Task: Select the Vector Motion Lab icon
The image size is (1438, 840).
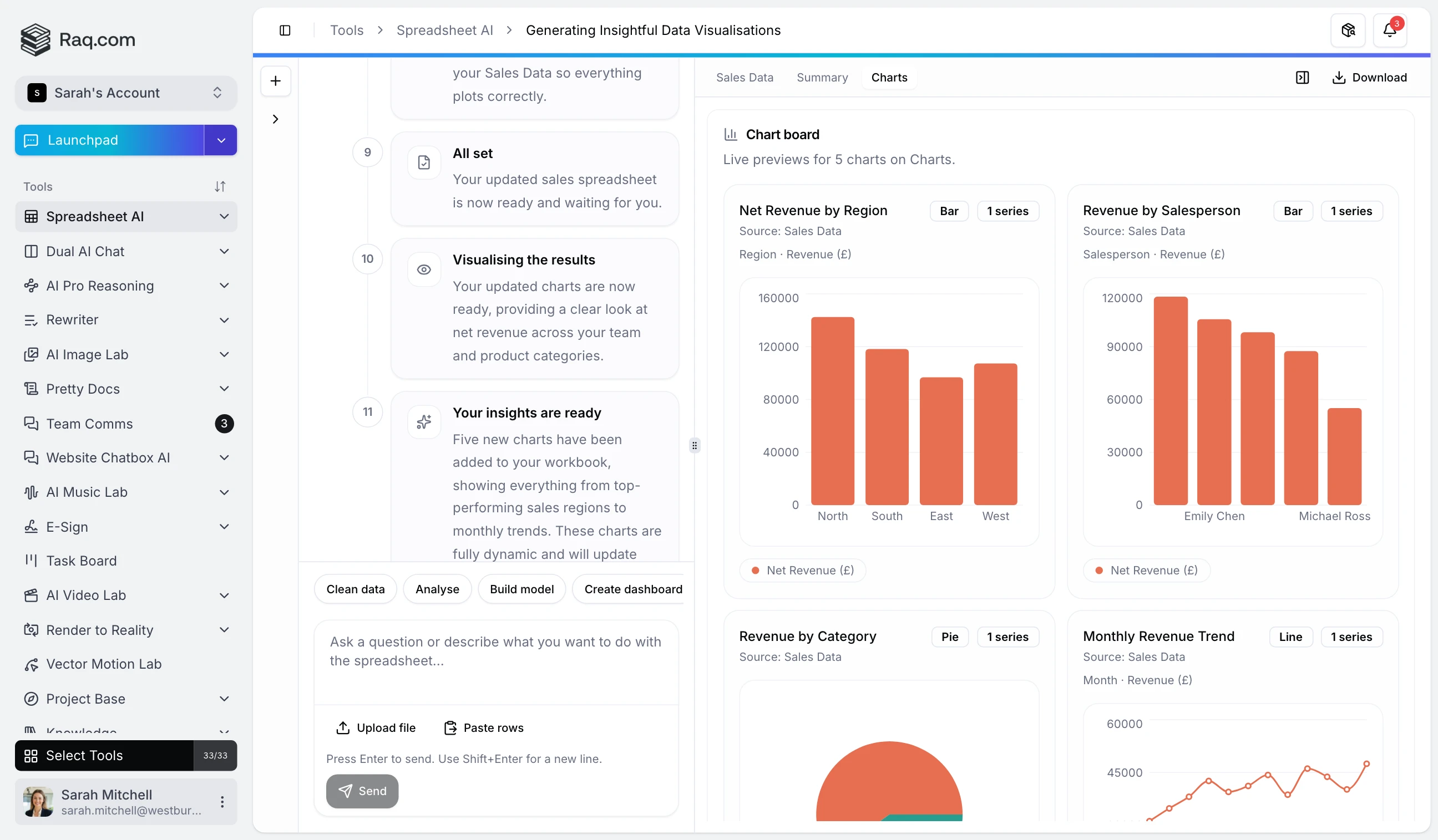Action: coord(32,664)
